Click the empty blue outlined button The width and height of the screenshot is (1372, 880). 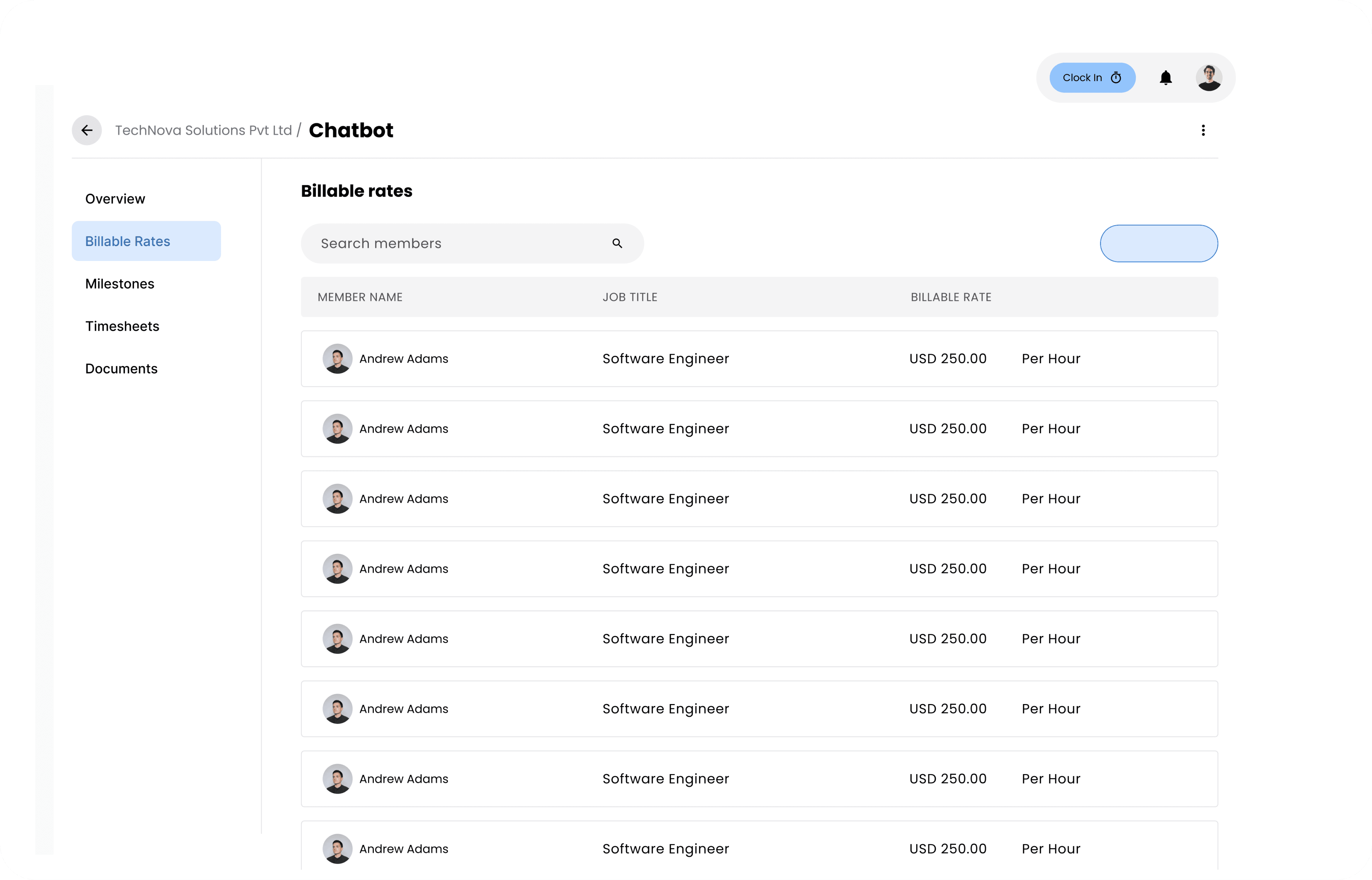(1158, 243)
